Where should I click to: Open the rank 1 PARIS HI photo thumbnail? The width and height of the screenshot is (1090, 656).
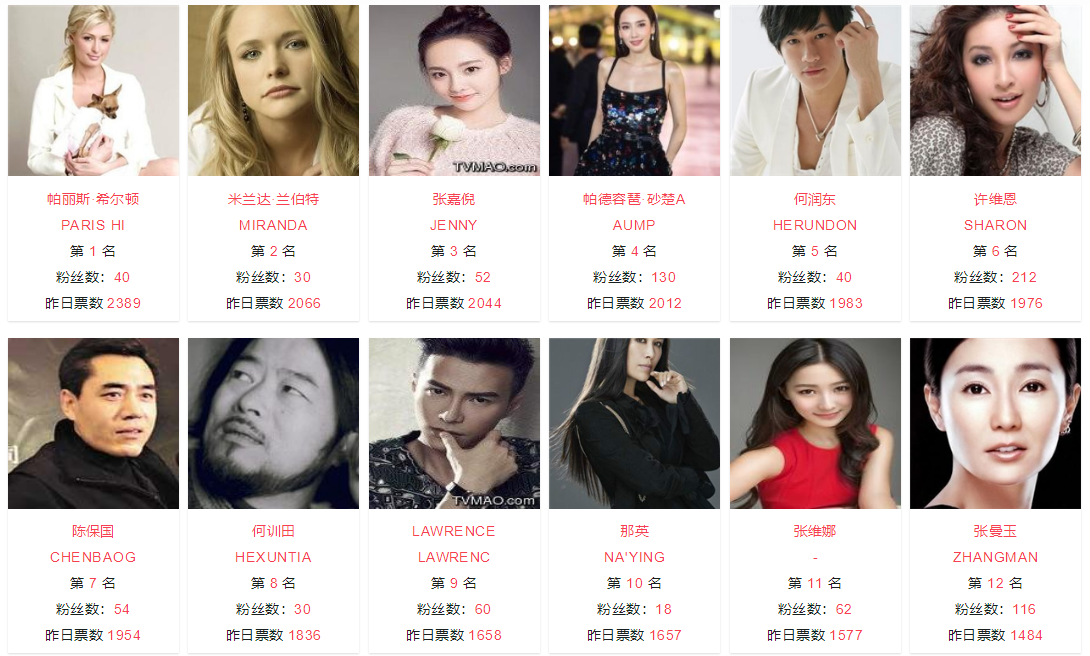pyautogui.click(x=93, y=90)
